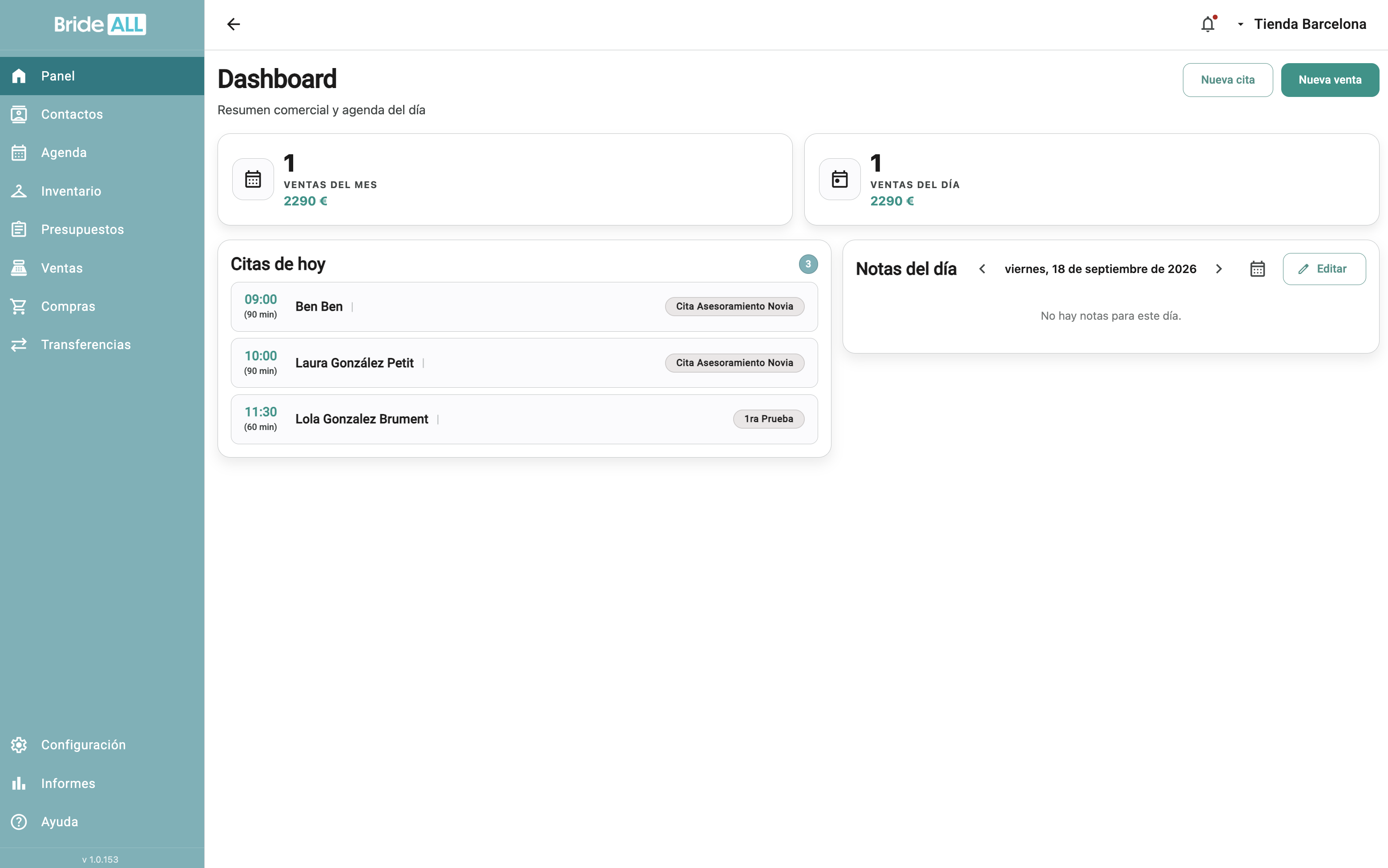This screenshot has height=868, width=1388.
Task: Click the Ventas del mes 2290 € amount
Action: tap(306, 201)
